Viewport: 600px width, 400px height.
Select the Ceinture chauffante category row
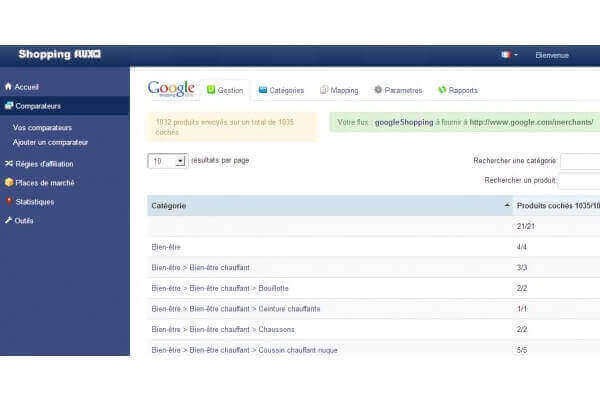click(x=374, y=309)
